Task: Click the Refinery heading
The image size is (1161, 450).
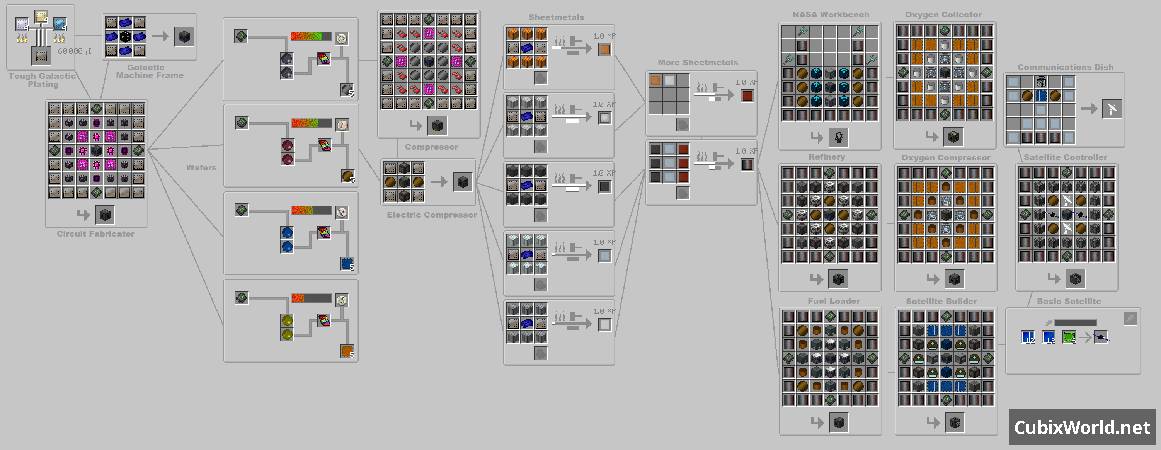Action: 829,157
